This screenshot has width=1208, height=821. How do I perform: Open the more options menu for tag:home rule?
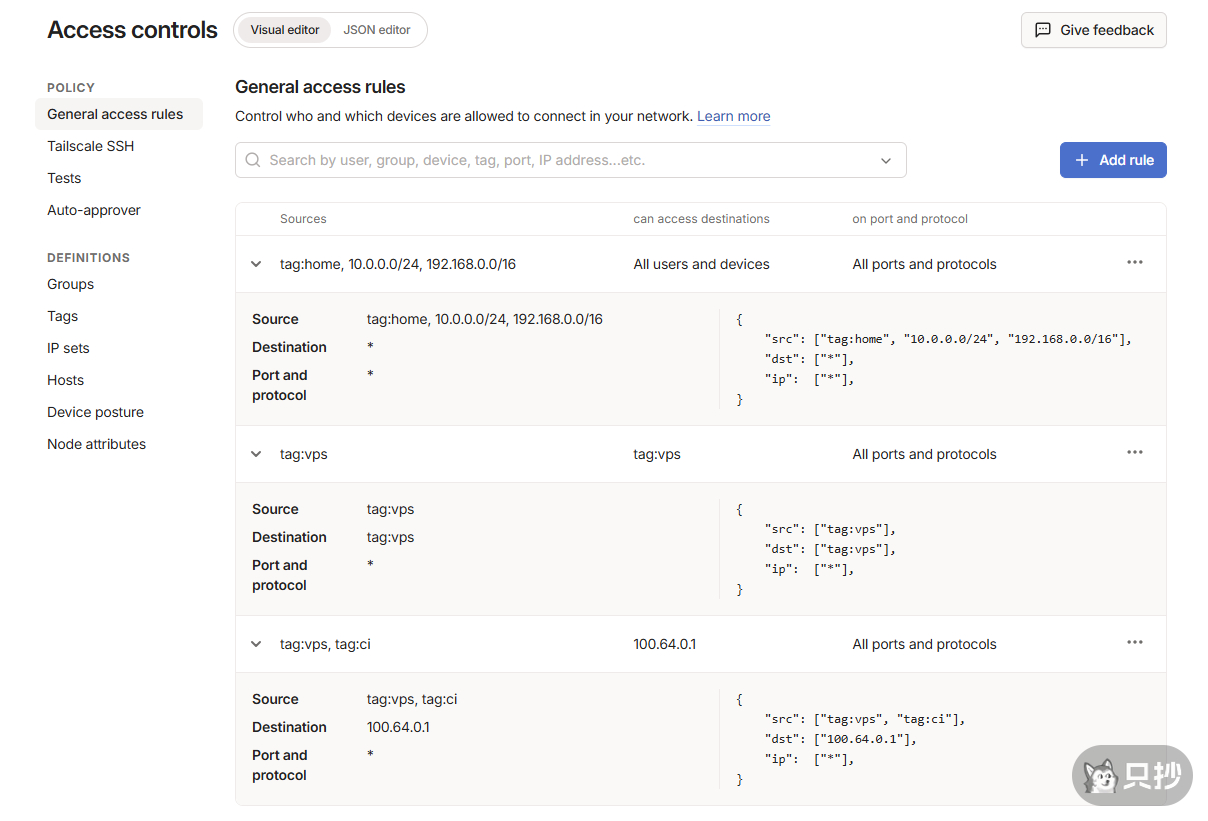point(1134,263)
